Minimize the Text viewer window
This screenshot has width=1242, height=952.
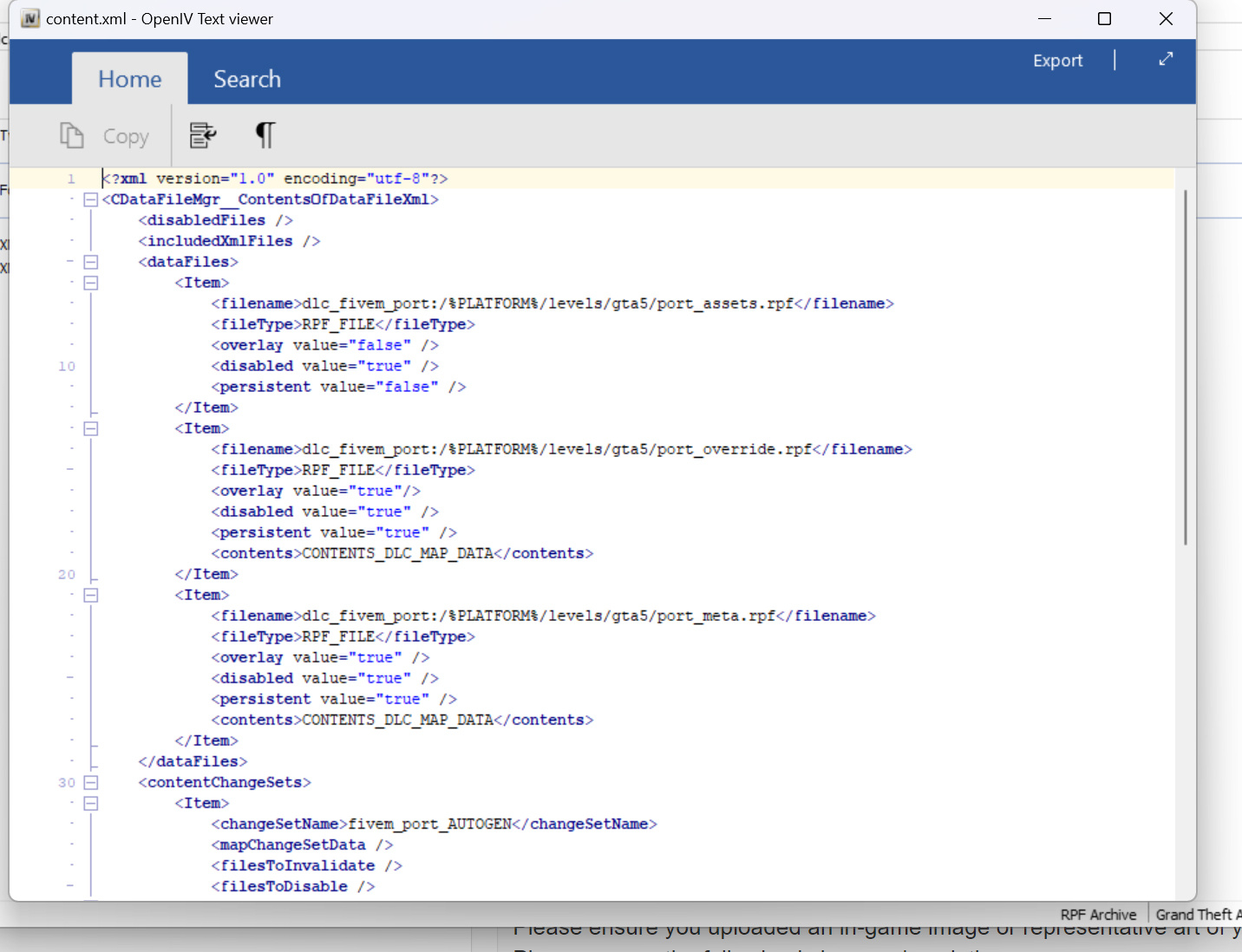point(1044,18)
